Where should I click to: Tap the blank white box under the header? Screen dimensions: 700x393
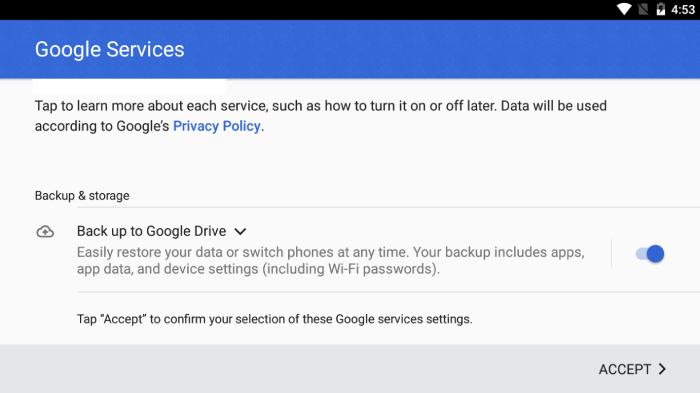[129, 87]
